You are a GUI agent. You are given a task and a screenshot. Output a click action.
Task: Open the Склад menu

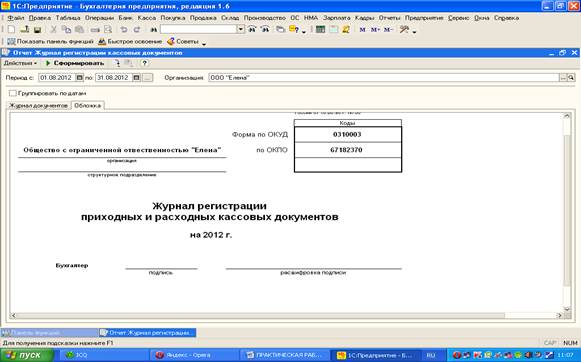230,18
